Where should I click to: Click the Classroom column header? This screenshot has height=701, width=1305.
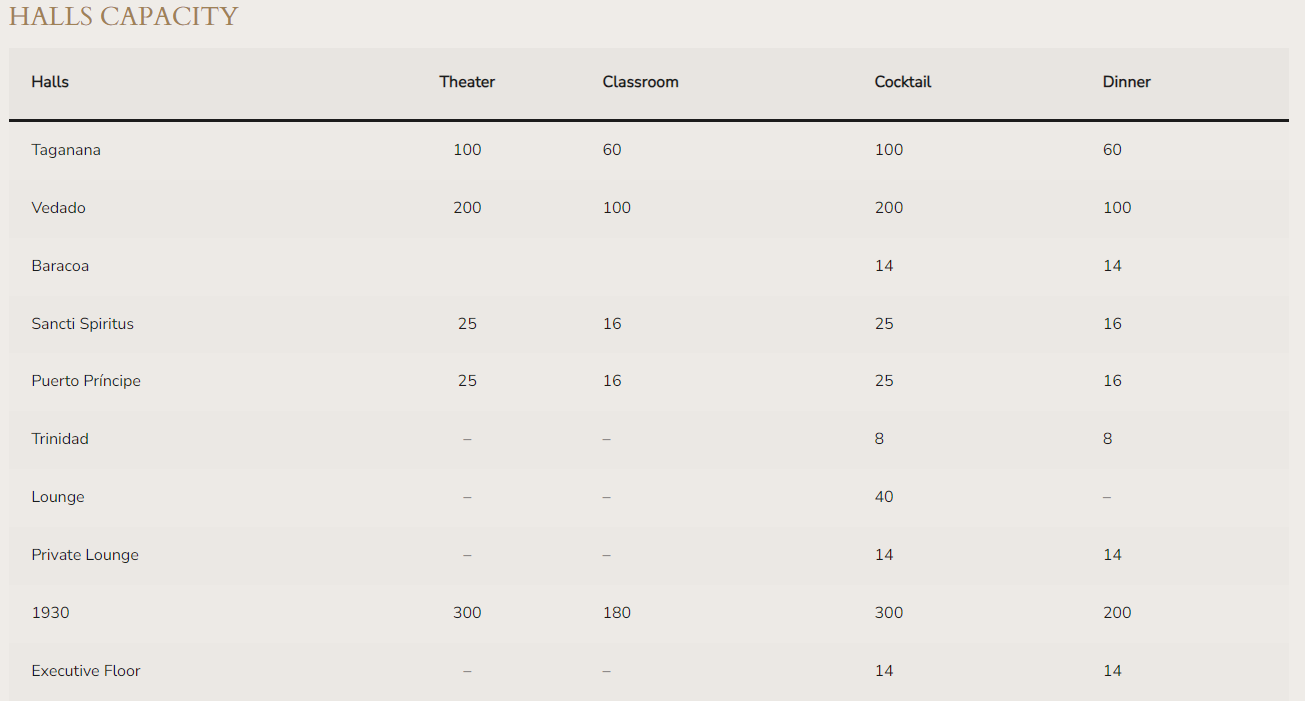(x=640, y=82)
